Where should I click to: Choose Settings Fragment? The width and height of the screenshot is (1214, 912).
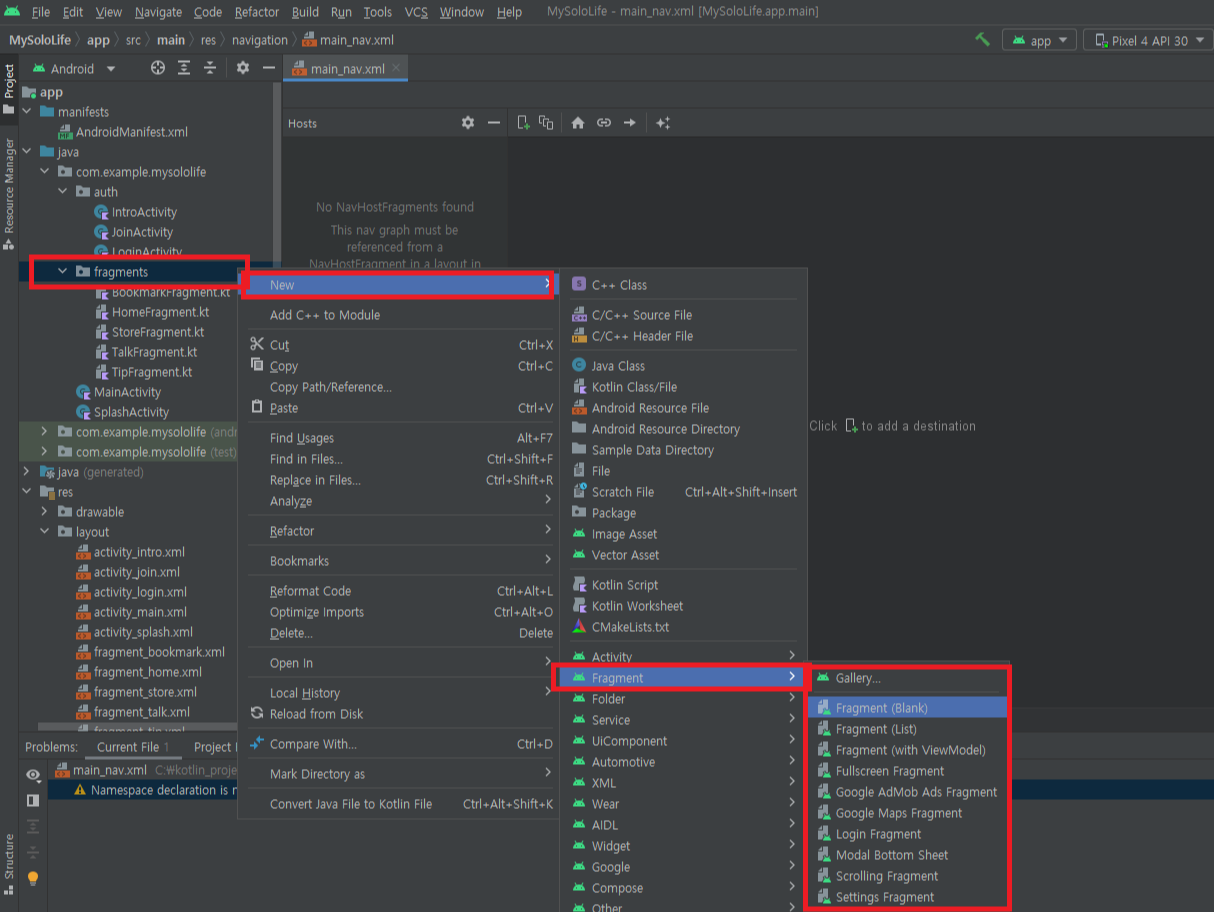(x=908, y=897)
